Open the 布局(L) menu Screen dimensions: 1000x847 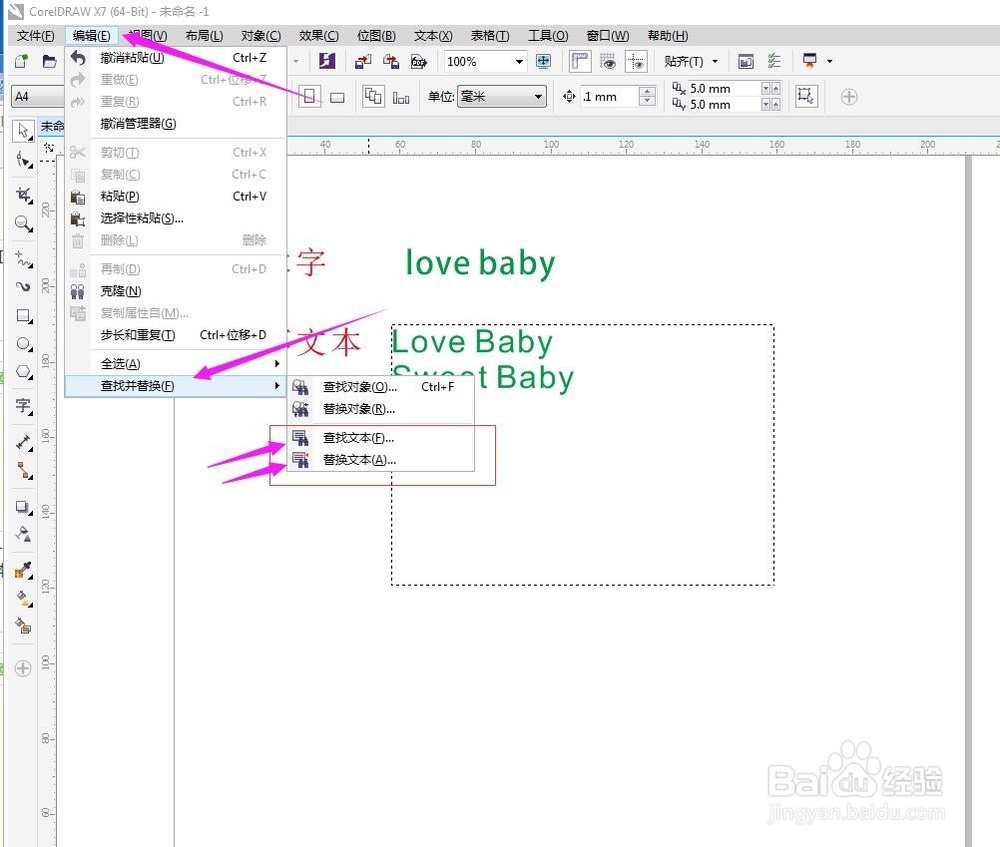(x=204, y=36)
